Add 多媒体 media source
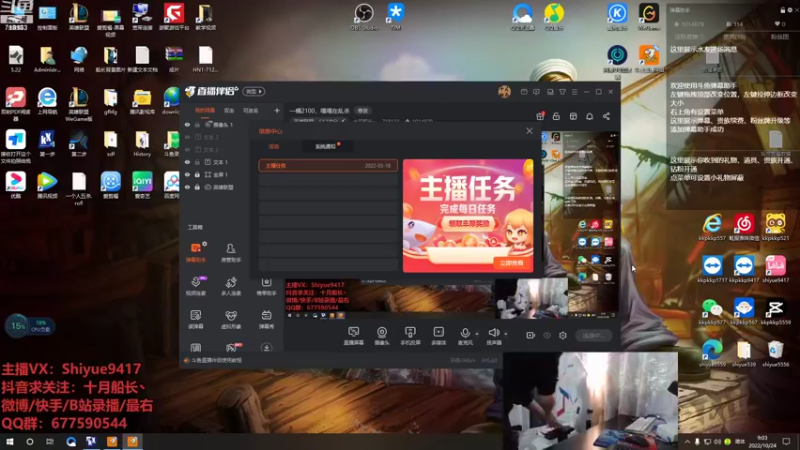The height and width of the screenshot is (450, 800). click(439, 336)
